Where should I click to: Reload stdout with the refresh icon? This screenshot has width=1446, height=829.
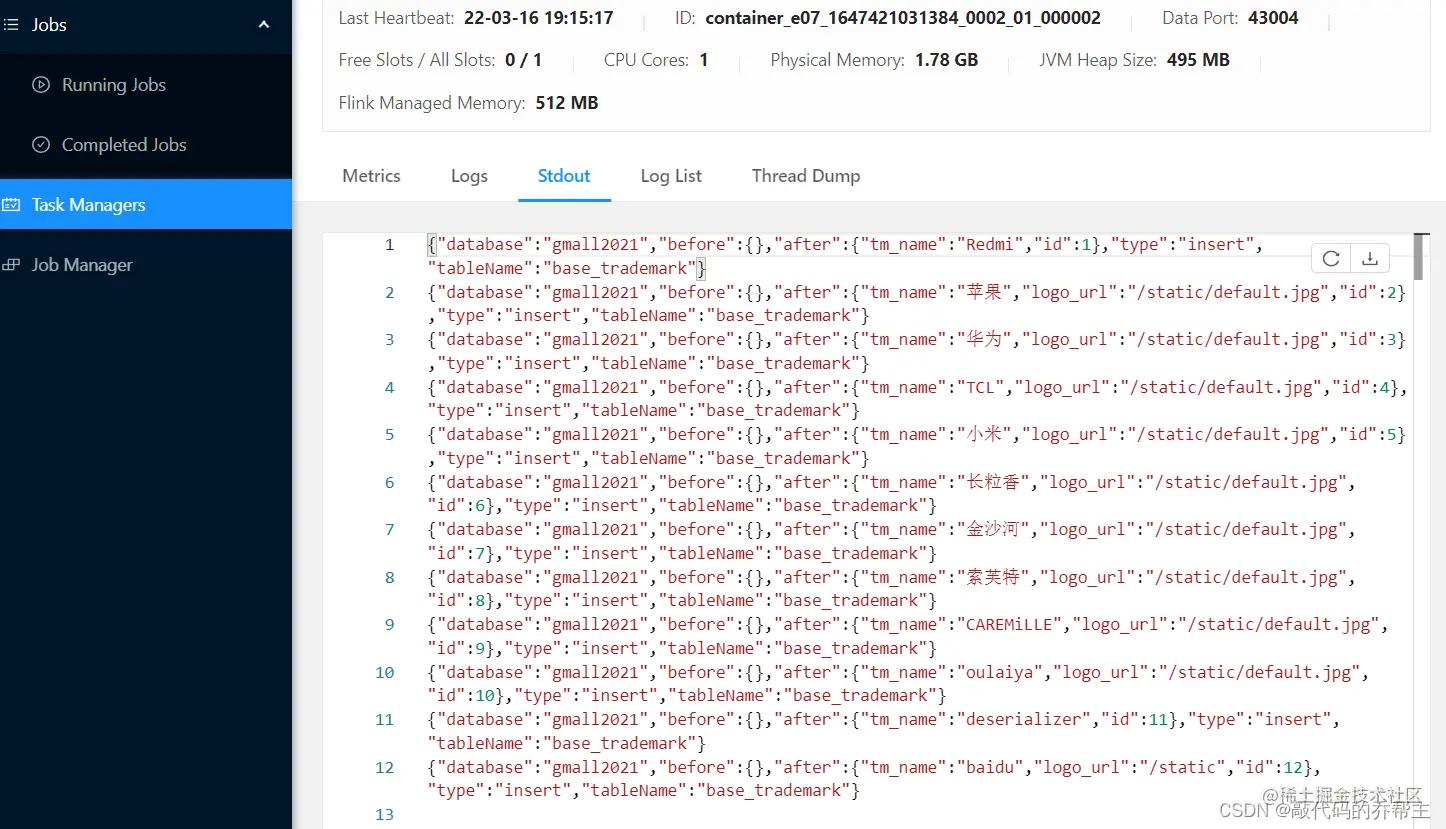(1331, 259)
